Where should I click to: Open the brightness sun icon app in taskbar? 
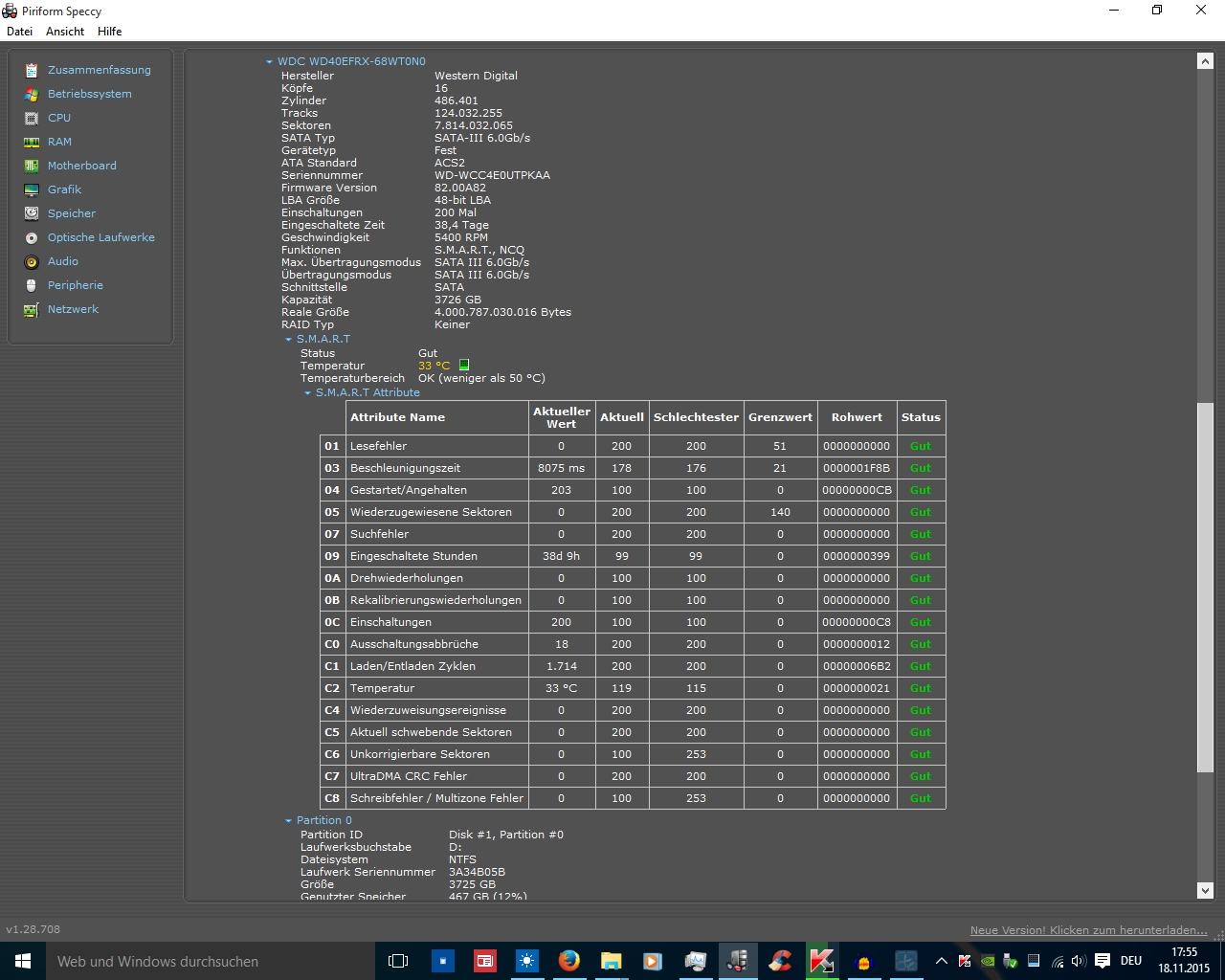coord(527,961)
